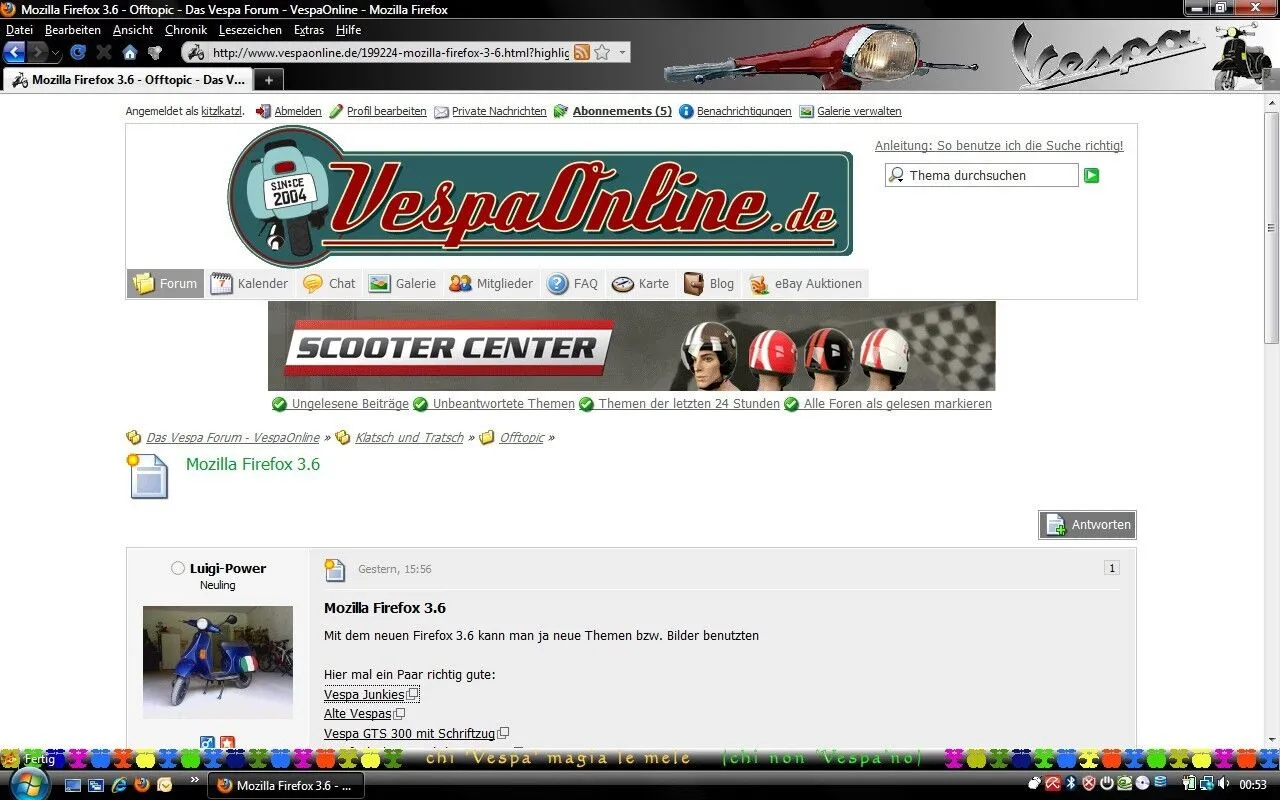The image size is (1280, 800).
Task: Open a new tab with the plus button
Action: pos(268,80)
